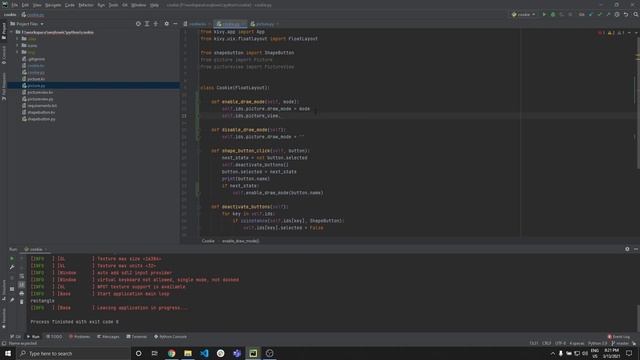
Task: Expand all nodes in Project panel
Action: (x=147, y=24)
